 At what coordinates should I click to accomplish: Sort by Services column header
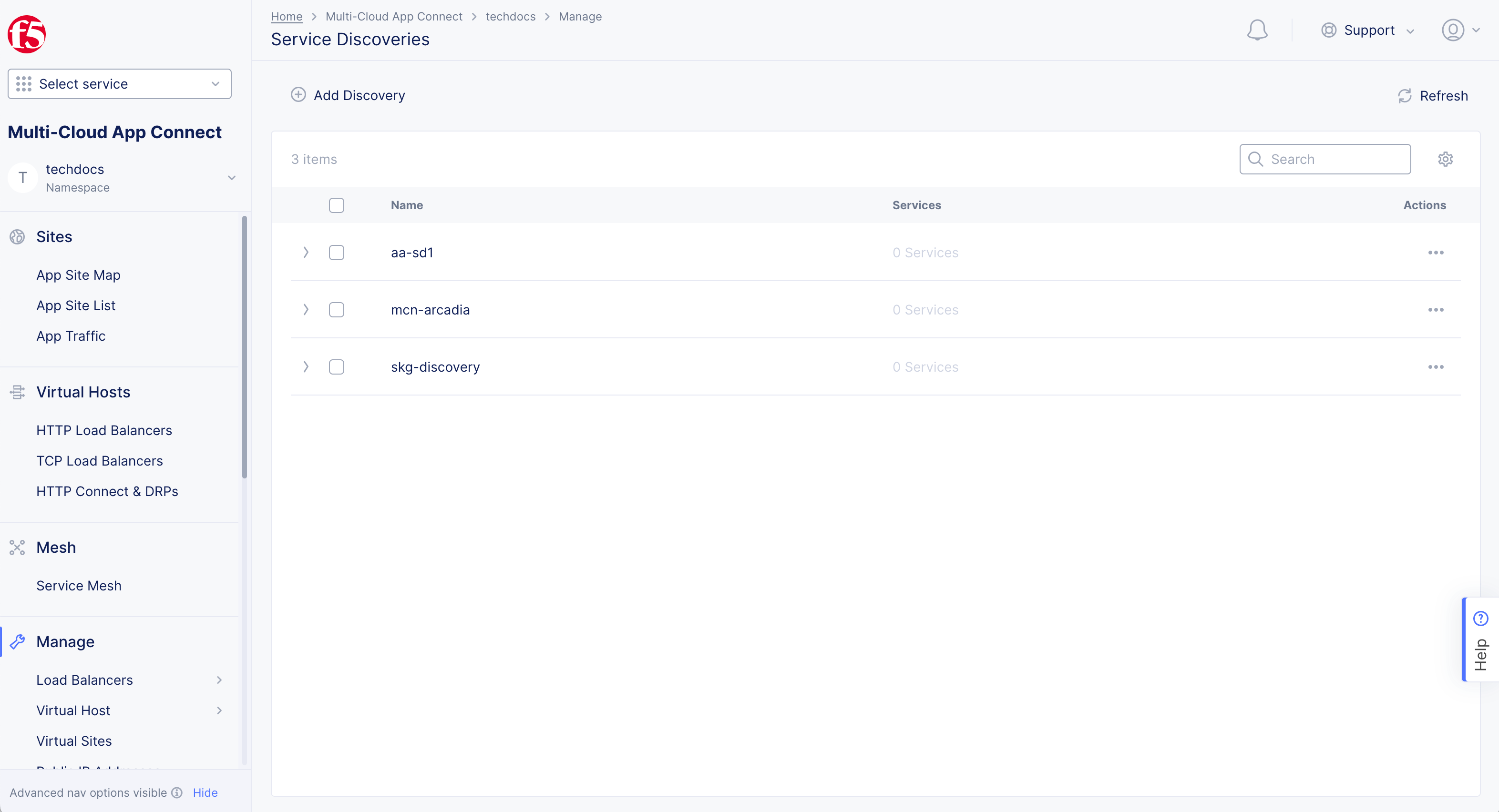tap(916, 205)
